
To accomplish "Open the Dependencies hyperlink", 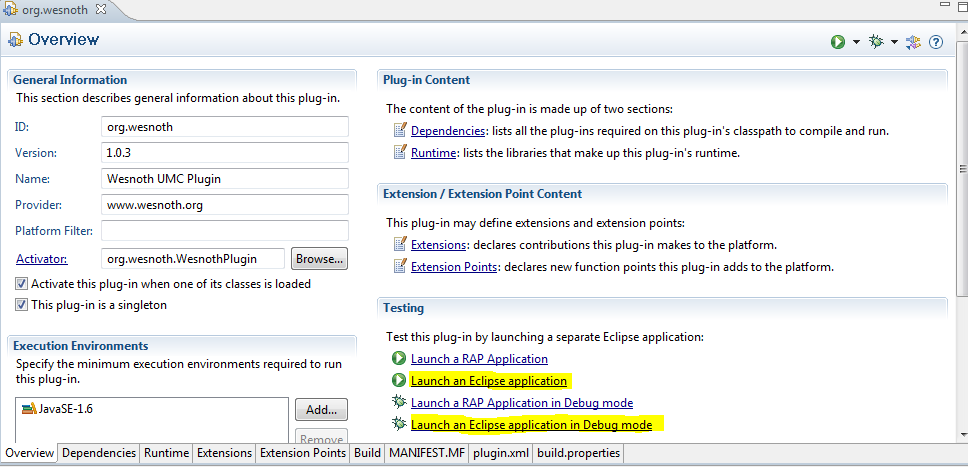I will 448,131.
